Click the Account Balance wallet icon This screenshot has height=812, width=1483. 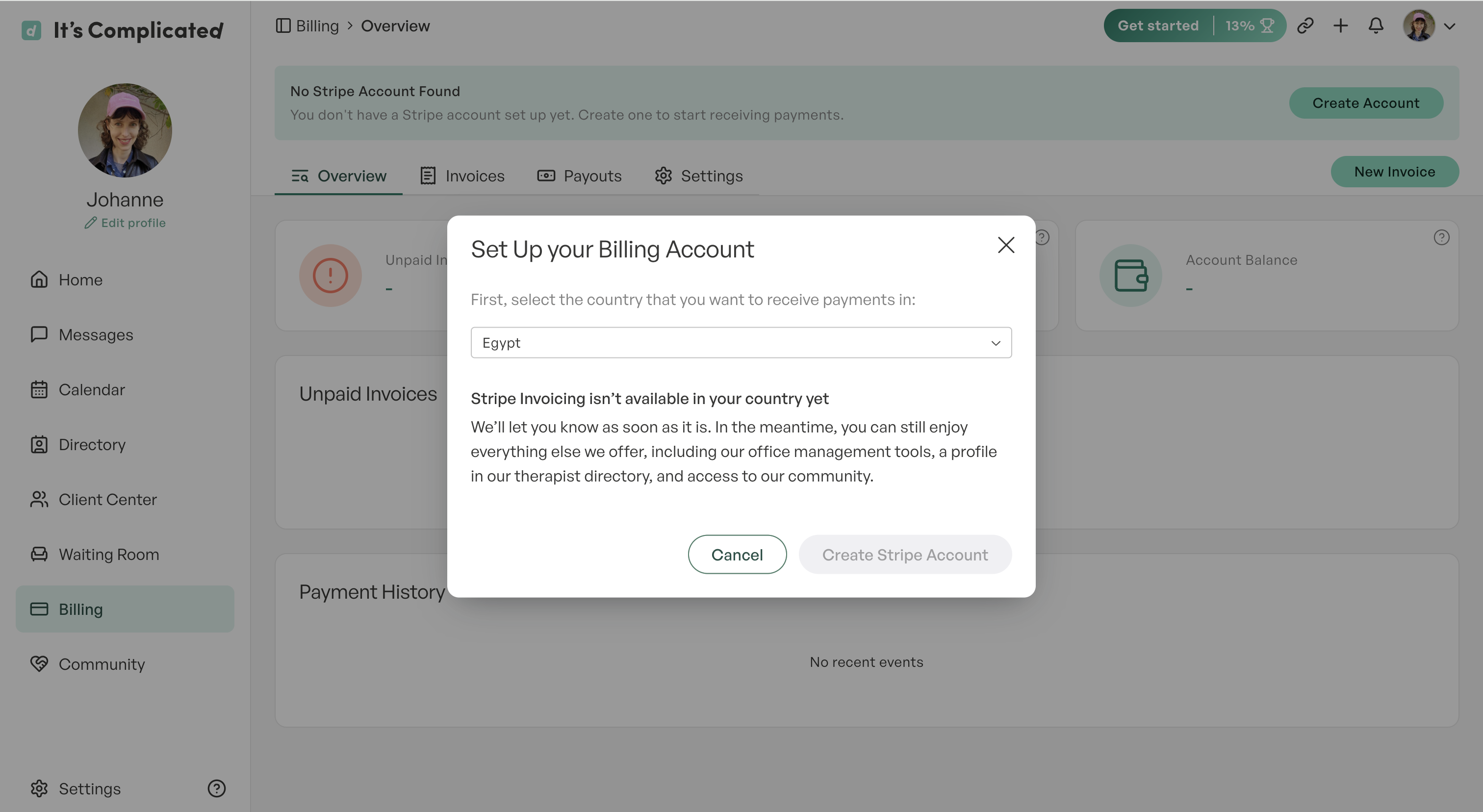click(x=1131, y=276)
